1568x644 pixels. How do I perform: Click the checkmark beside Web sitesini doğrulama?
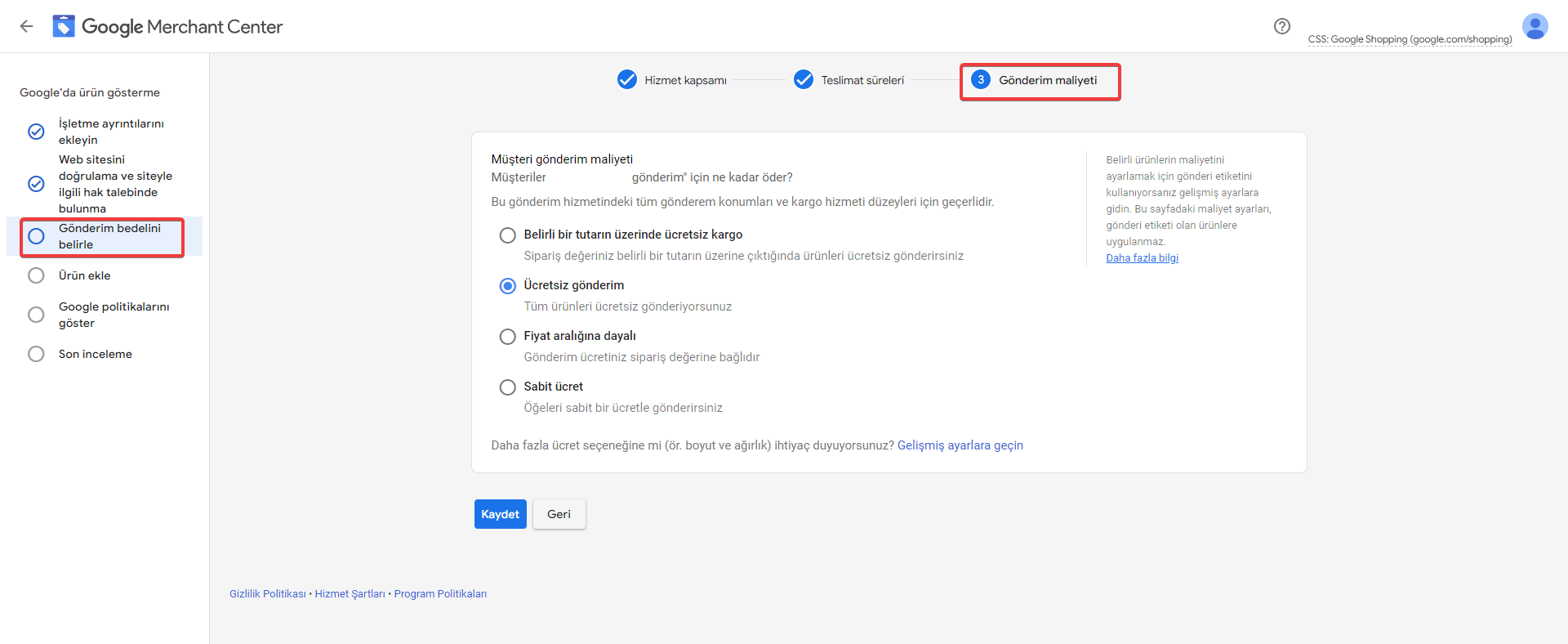point(36,184)
